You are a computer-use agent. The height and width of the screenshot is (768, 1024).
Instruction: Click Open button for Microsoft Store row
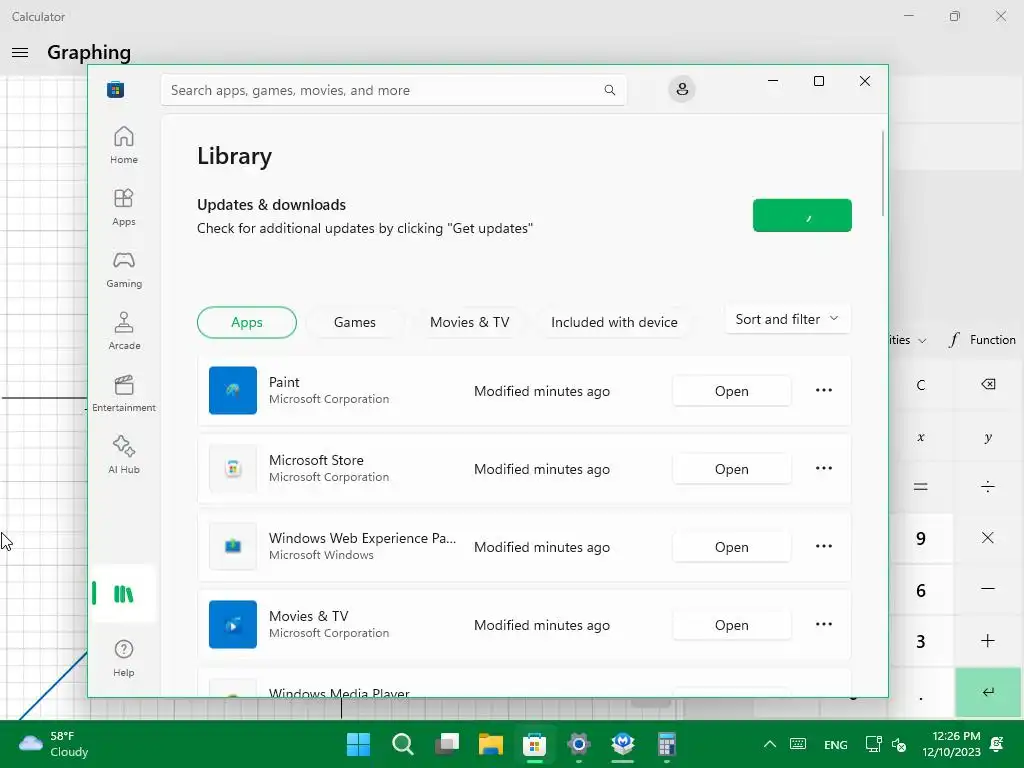coord(731,469)
